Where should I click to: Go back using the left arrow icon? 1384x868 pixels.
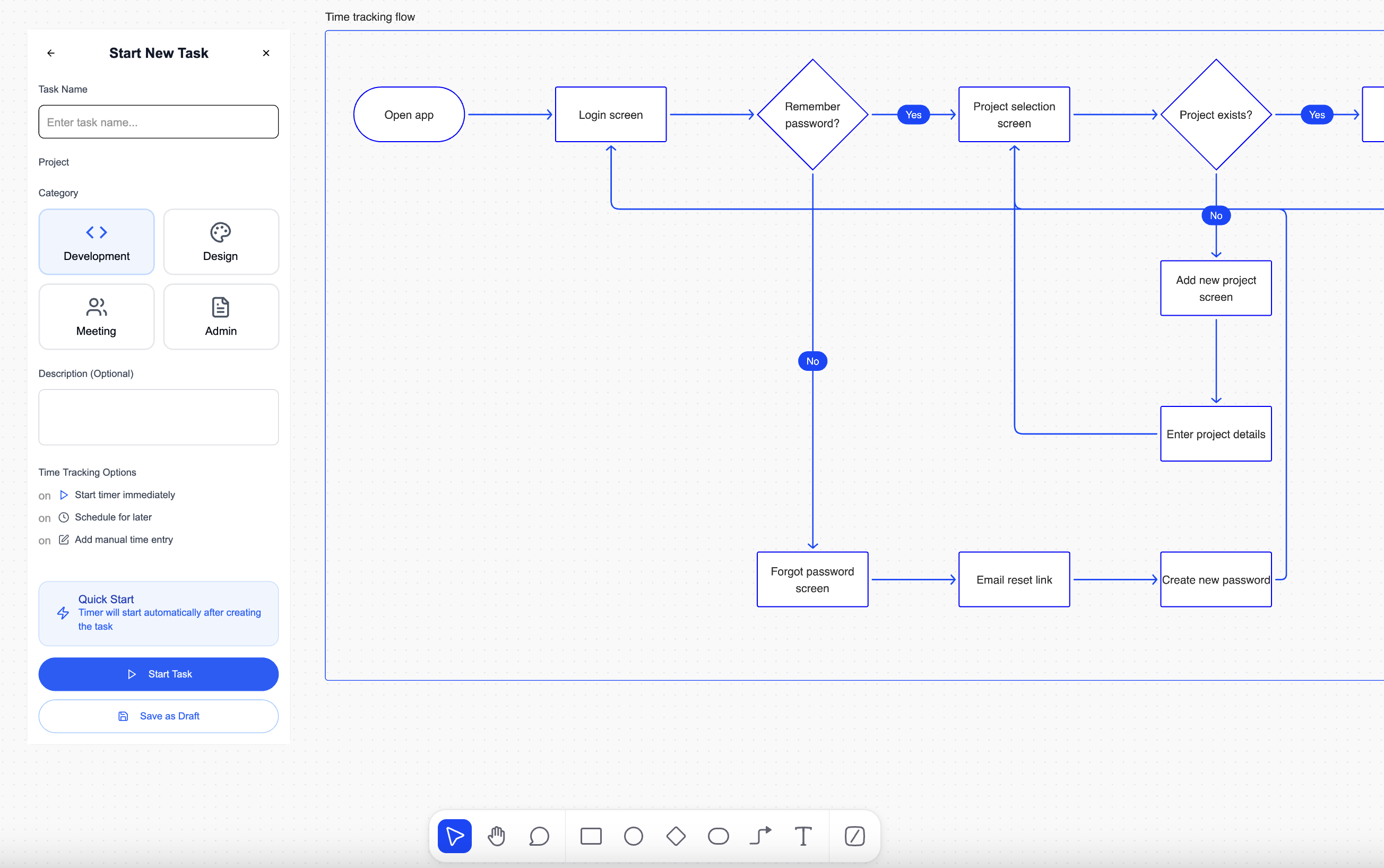click(51, 53)
